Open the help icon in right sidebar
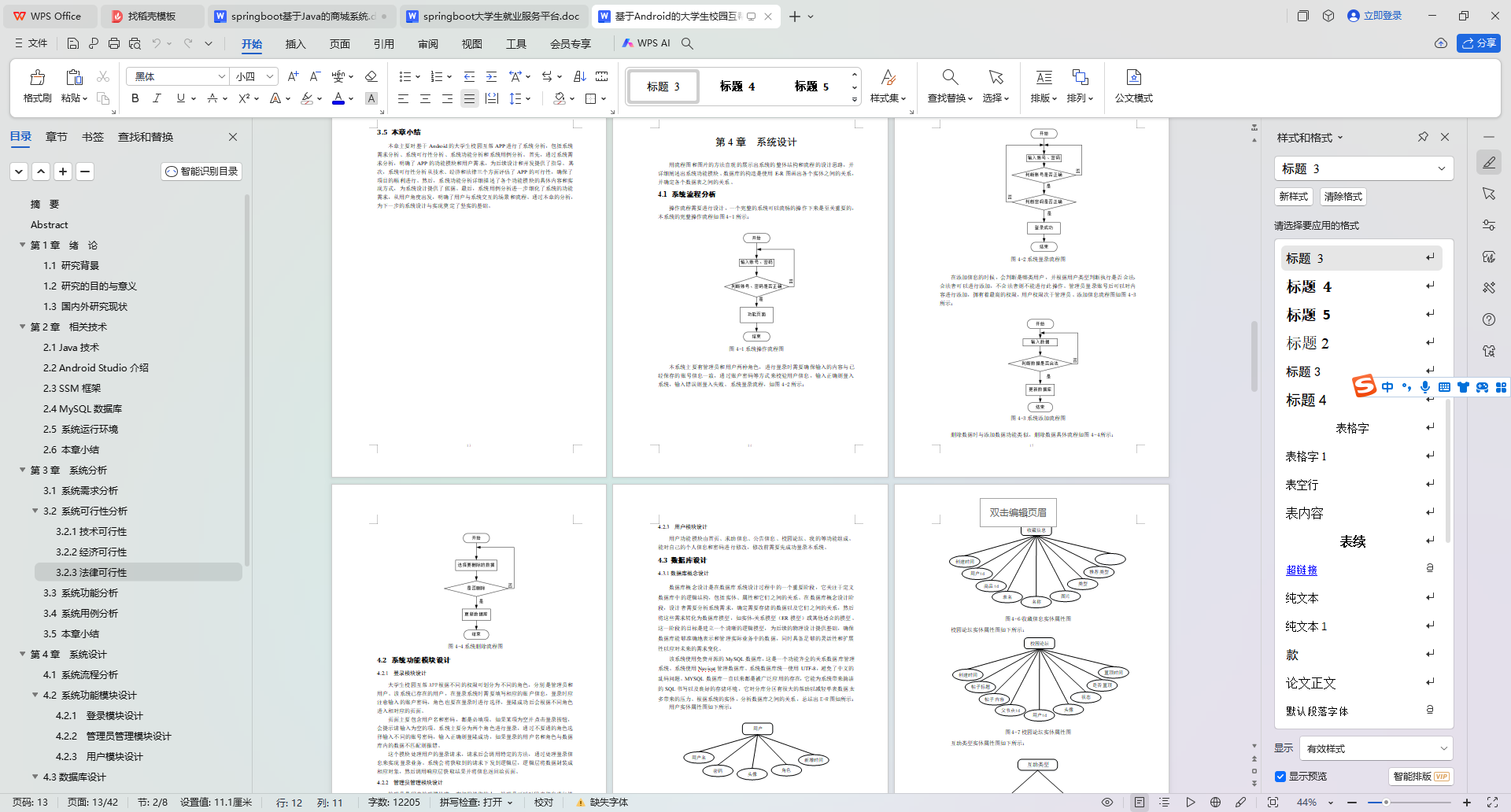This screenshot has height=812, width=1511. click(1489, 319)
